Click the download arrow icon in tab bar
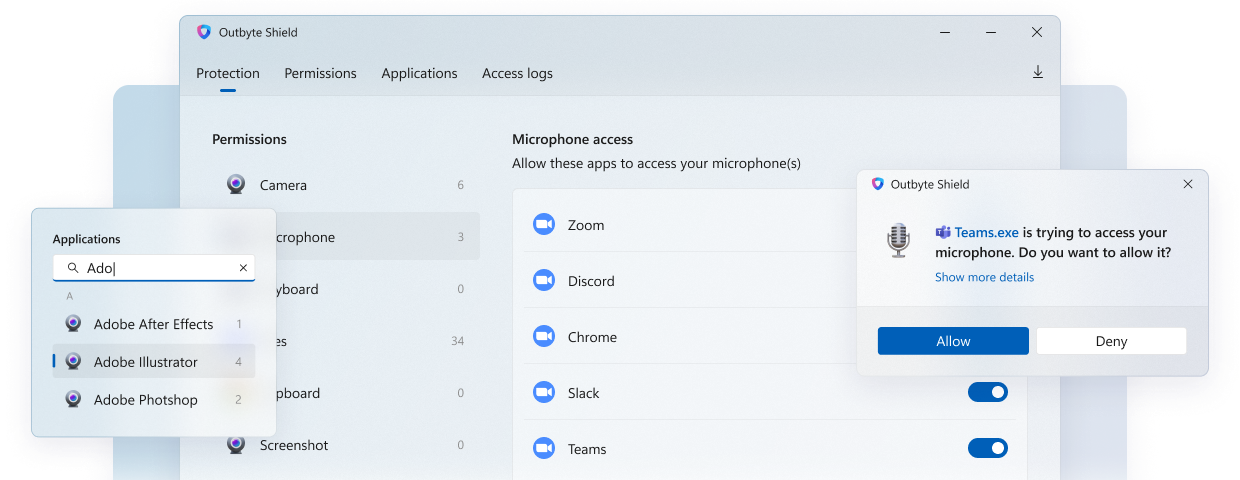The height and width of the screenshot is (480, 1240). pos(1038,72)
